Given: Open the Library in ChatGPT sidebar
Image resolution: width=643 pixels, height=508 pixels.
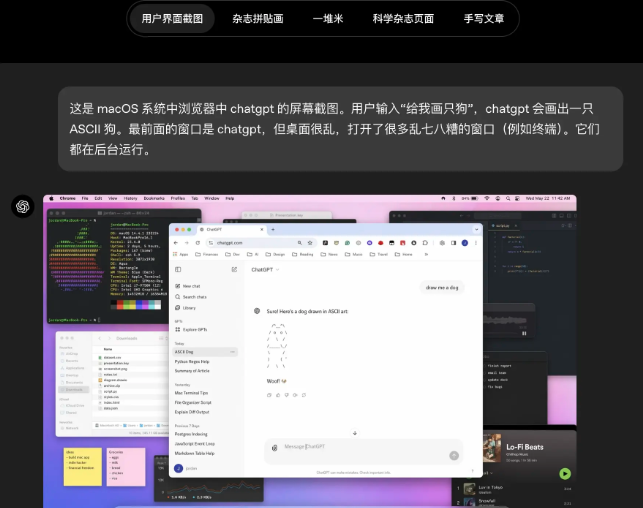Looking at the screenshot, I should click(x=189, y=308).
